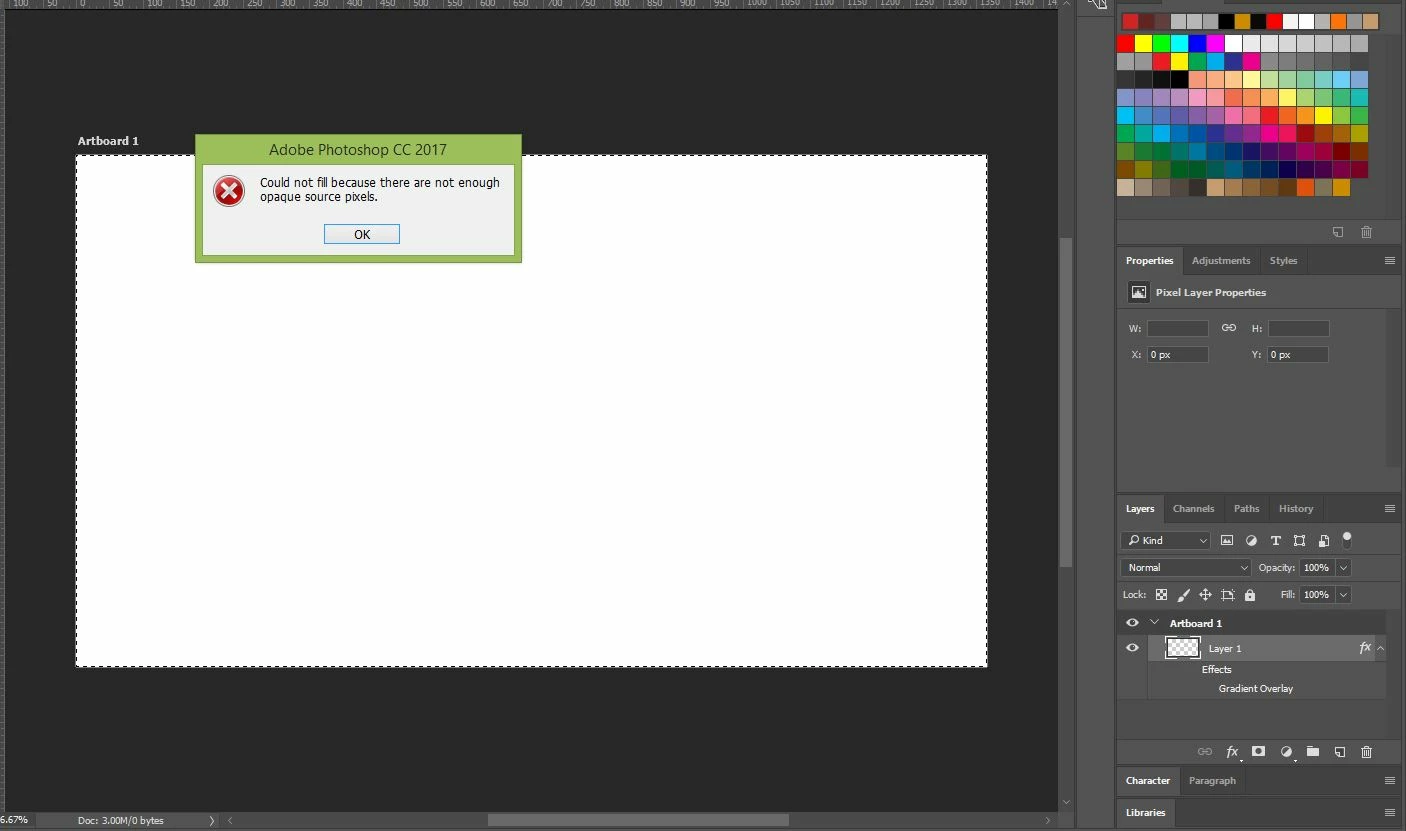
Task: Lock transparent pixels of the layer
Action: [1161, 595]
